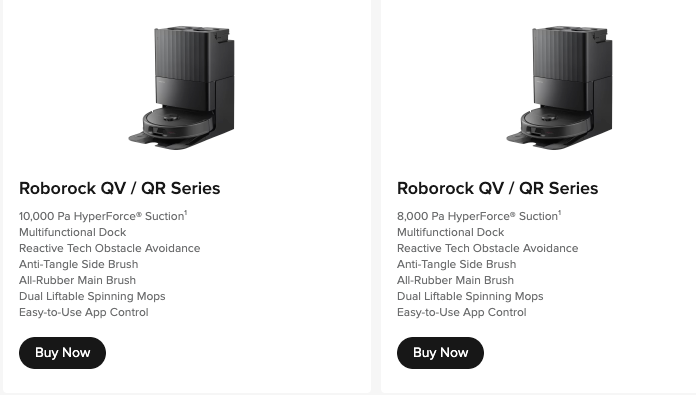Viewport: 696px width, 395px height.
Task: Click Reactive Tech Obstacle Avoidance in 8,000 Pa card
Action: click(488, 248)
